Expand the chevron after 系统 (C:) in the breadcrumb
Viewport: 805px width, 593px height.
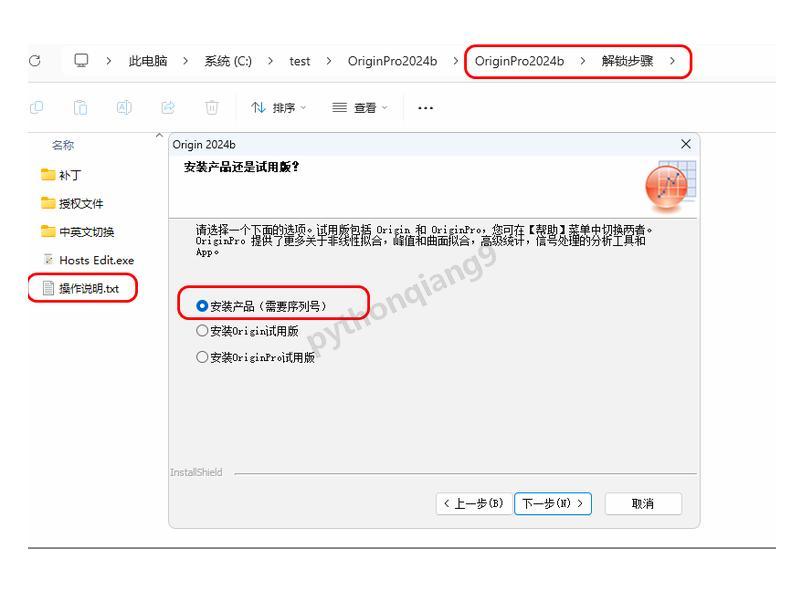270,61
